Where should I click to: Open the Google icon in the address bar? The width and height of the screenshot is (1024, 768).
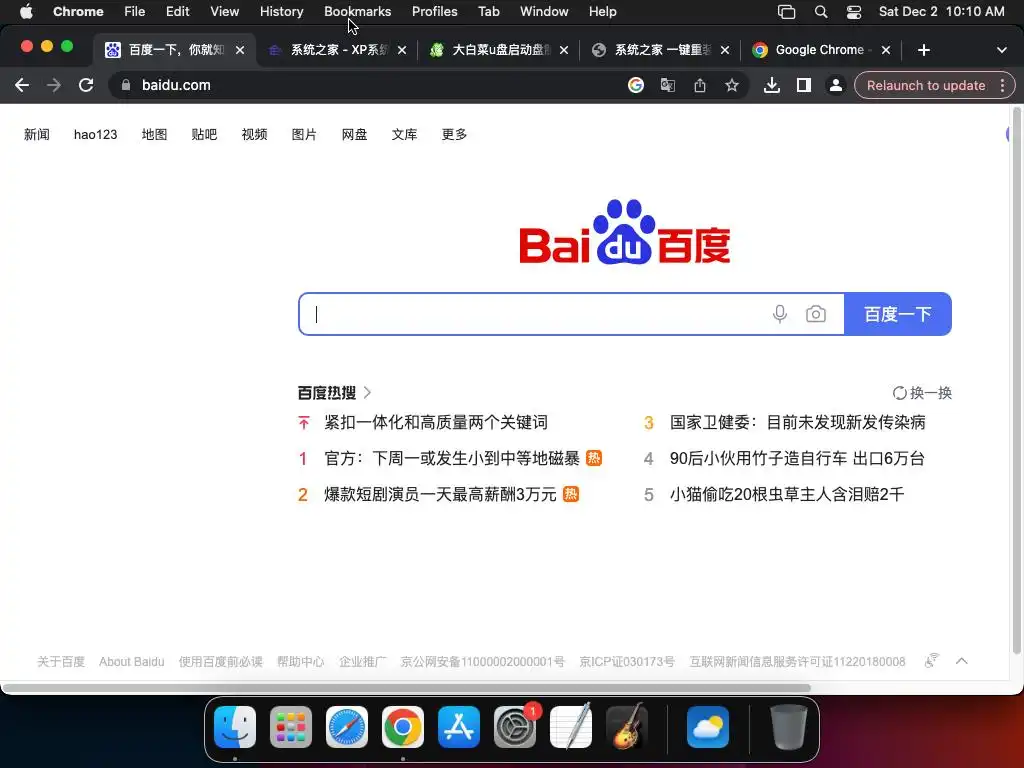(635, 85)
